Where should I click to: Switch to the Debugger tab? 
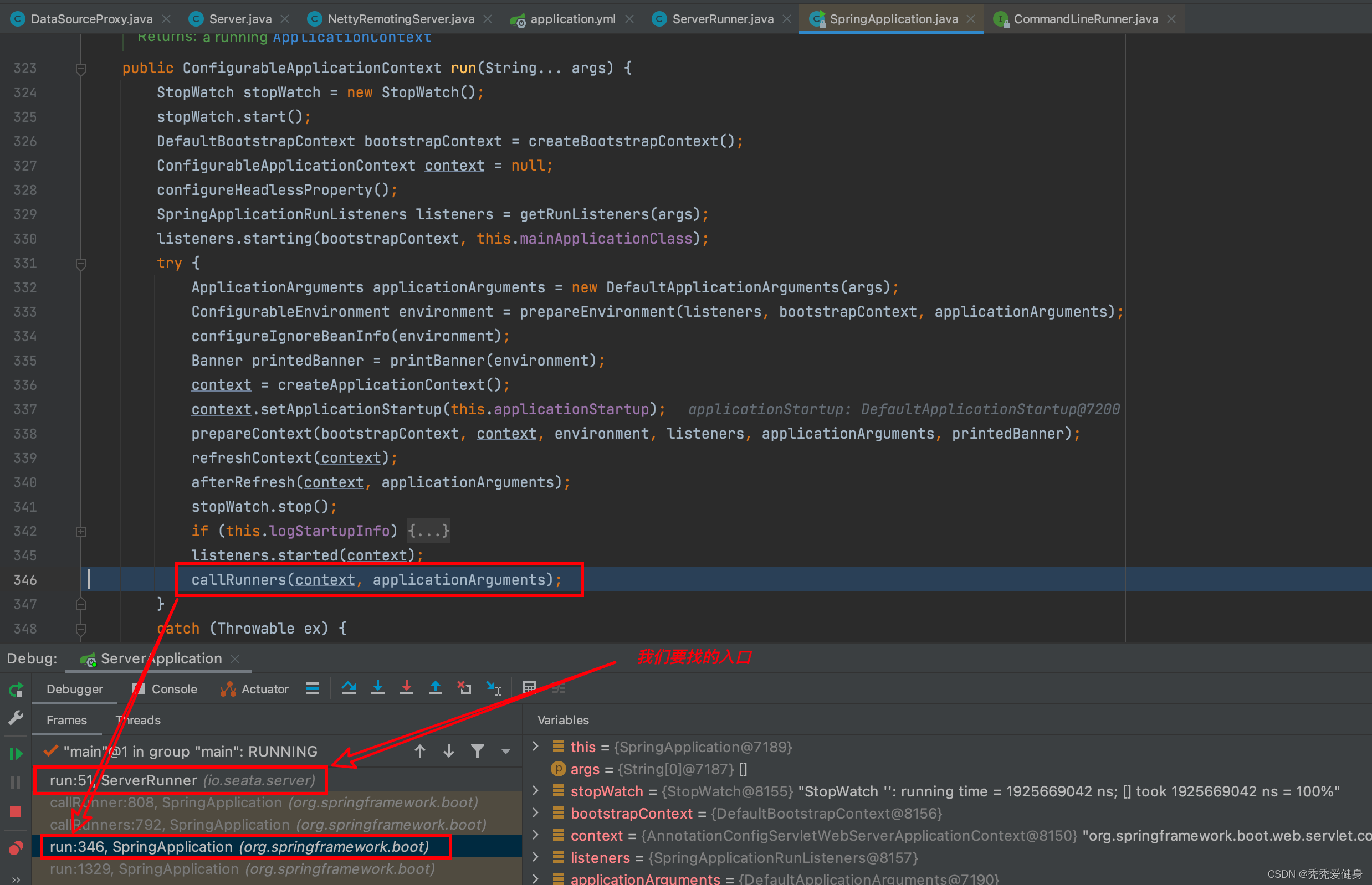point(75,689)
